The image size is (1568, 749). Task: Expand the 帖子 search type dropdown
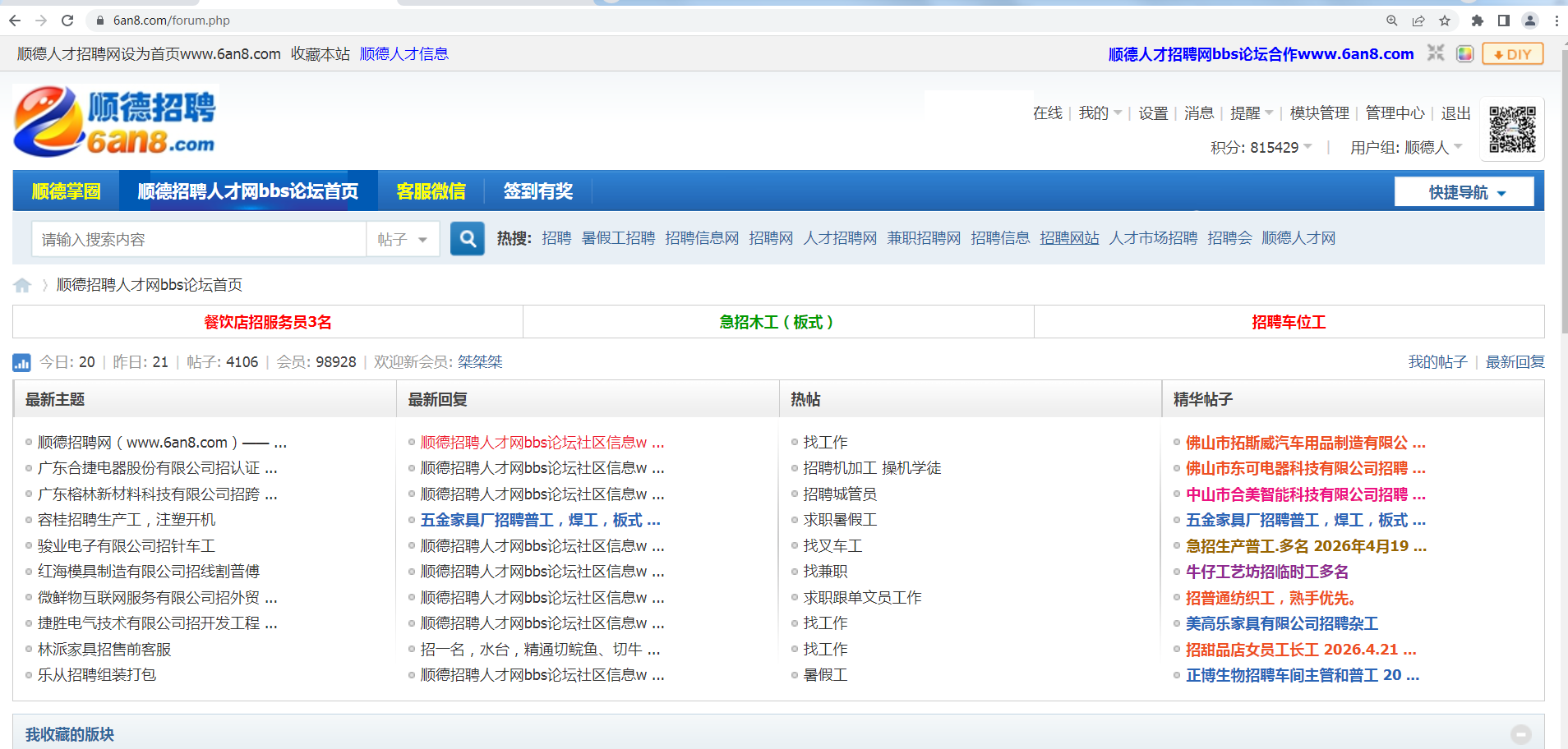403,240
